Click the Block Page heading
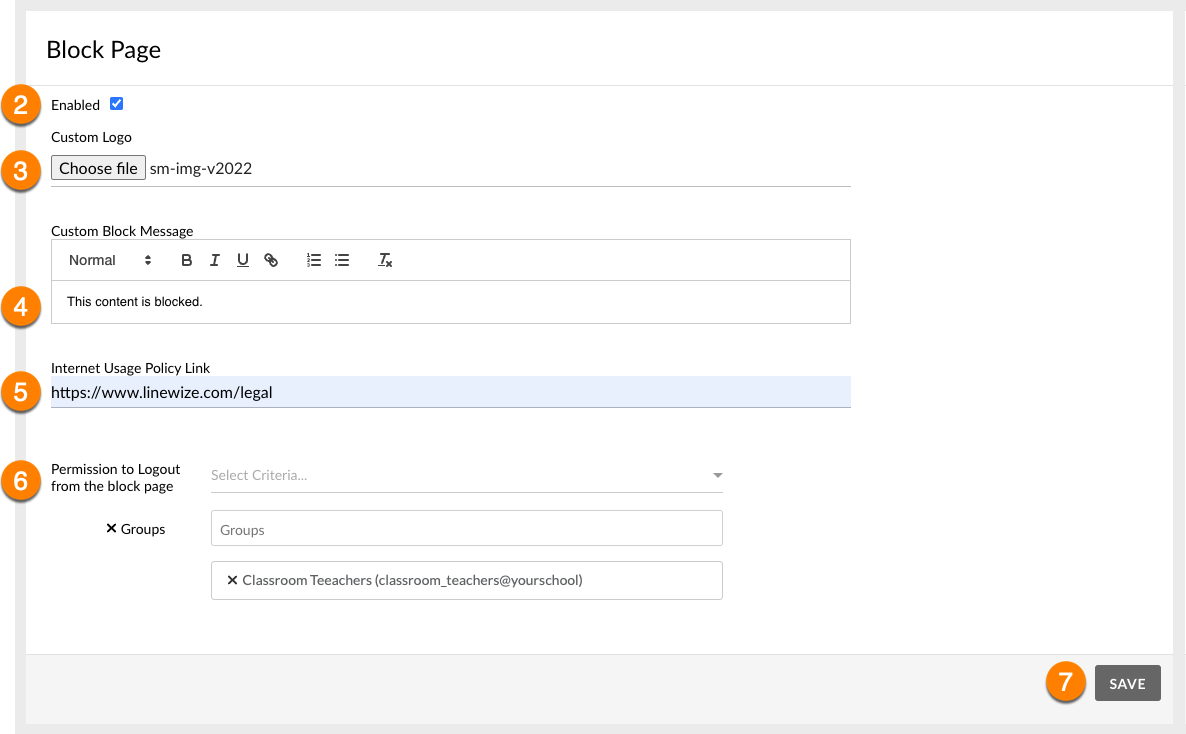1186x734 pixels. coord(104,50)
